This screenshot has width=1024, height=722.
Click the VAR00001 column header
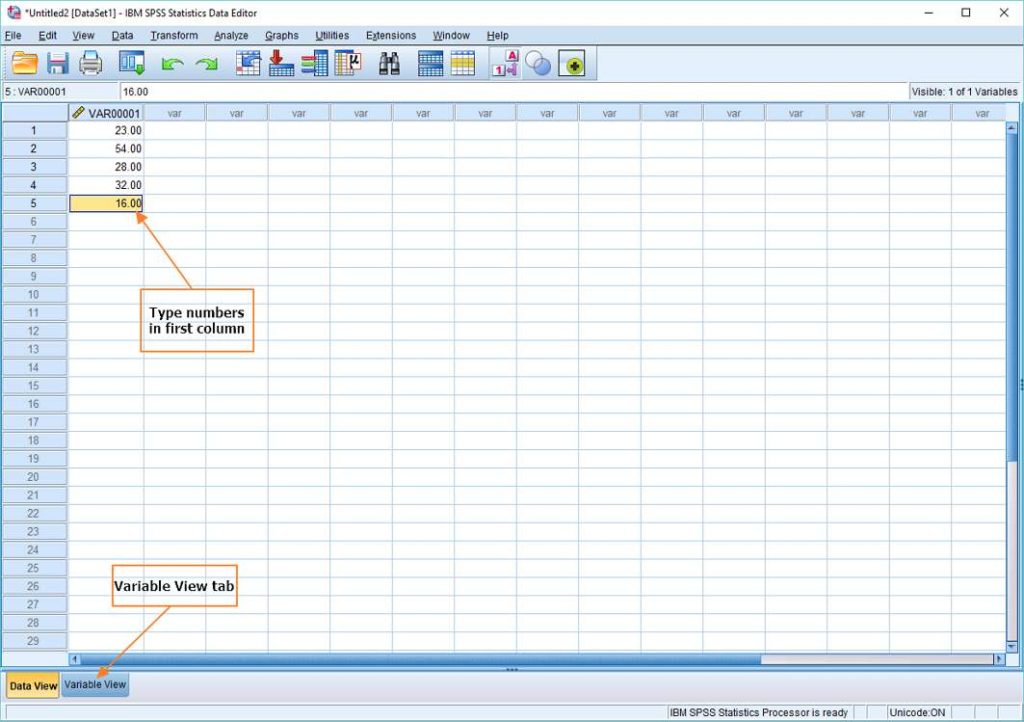tap(105, 112)
